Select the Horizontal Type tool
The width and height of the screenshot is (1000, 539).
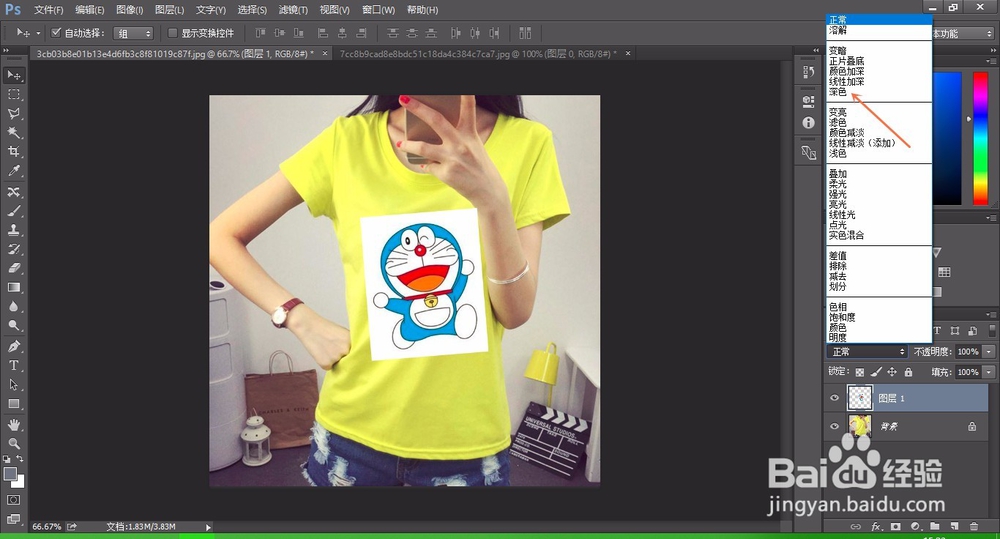coord(13,365)
